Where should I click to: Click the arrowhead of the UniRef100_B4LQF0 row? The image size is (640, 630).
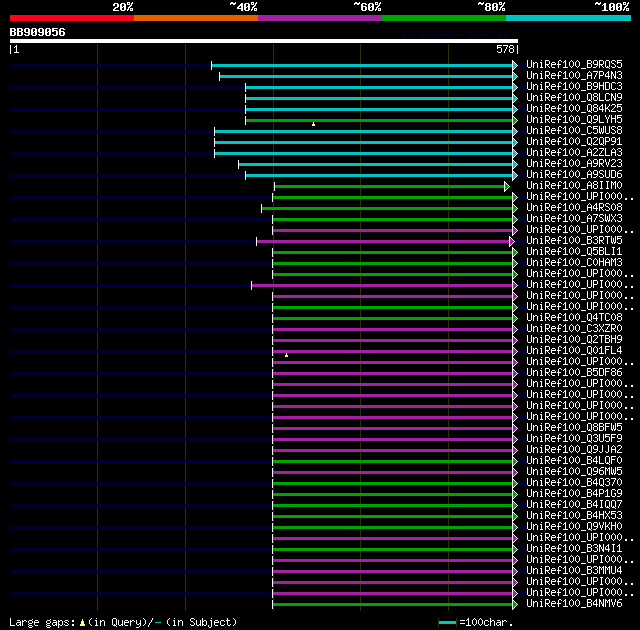515,461
